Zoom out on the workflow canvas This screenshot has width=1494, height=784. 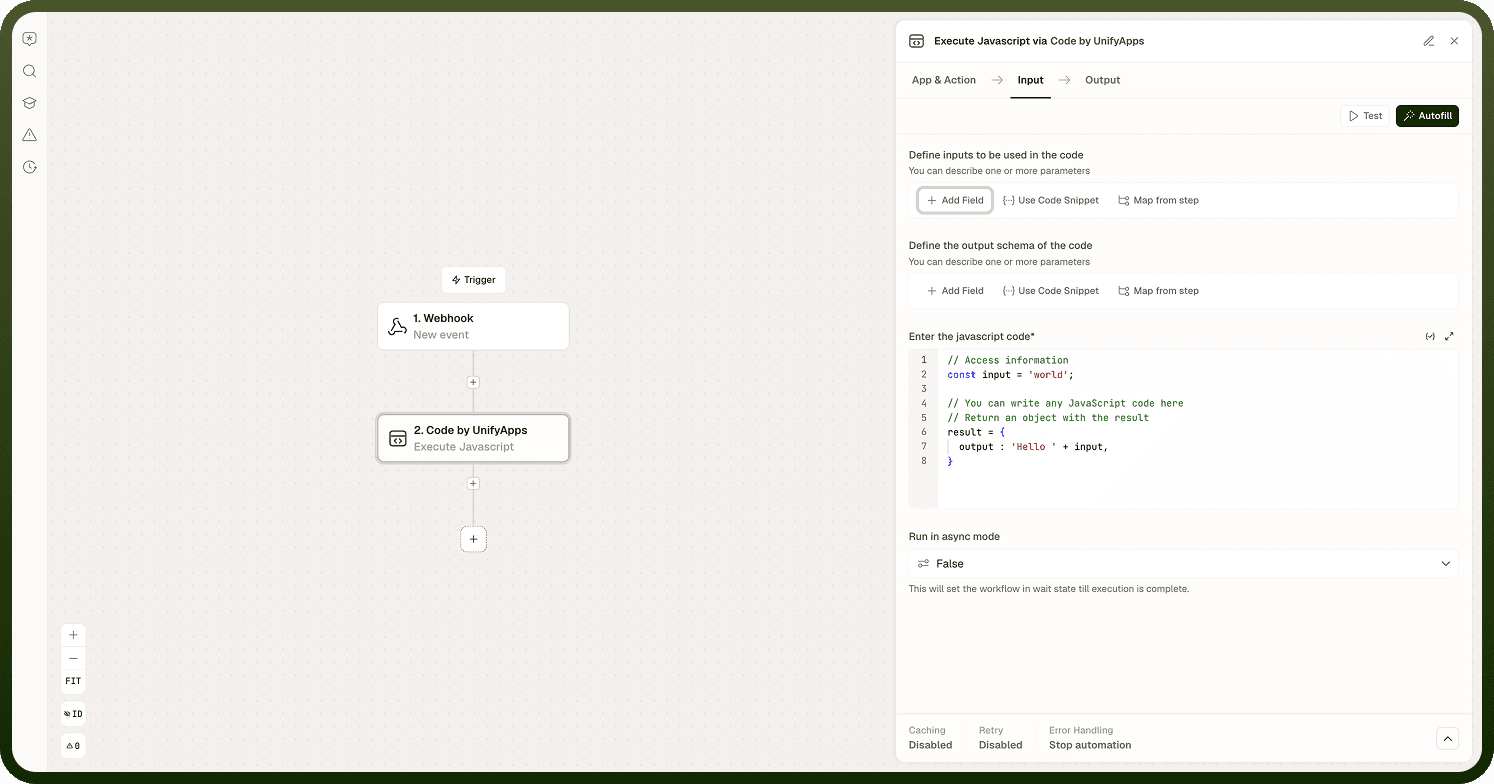point(73,658)
